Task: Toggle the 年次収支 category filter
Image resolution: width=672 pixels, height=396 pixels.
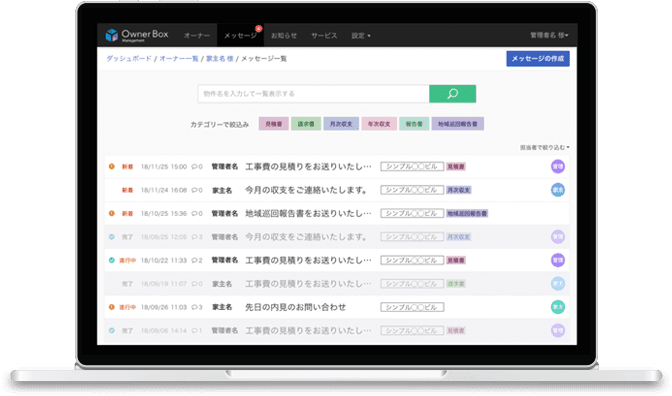Action: (379, 124)
